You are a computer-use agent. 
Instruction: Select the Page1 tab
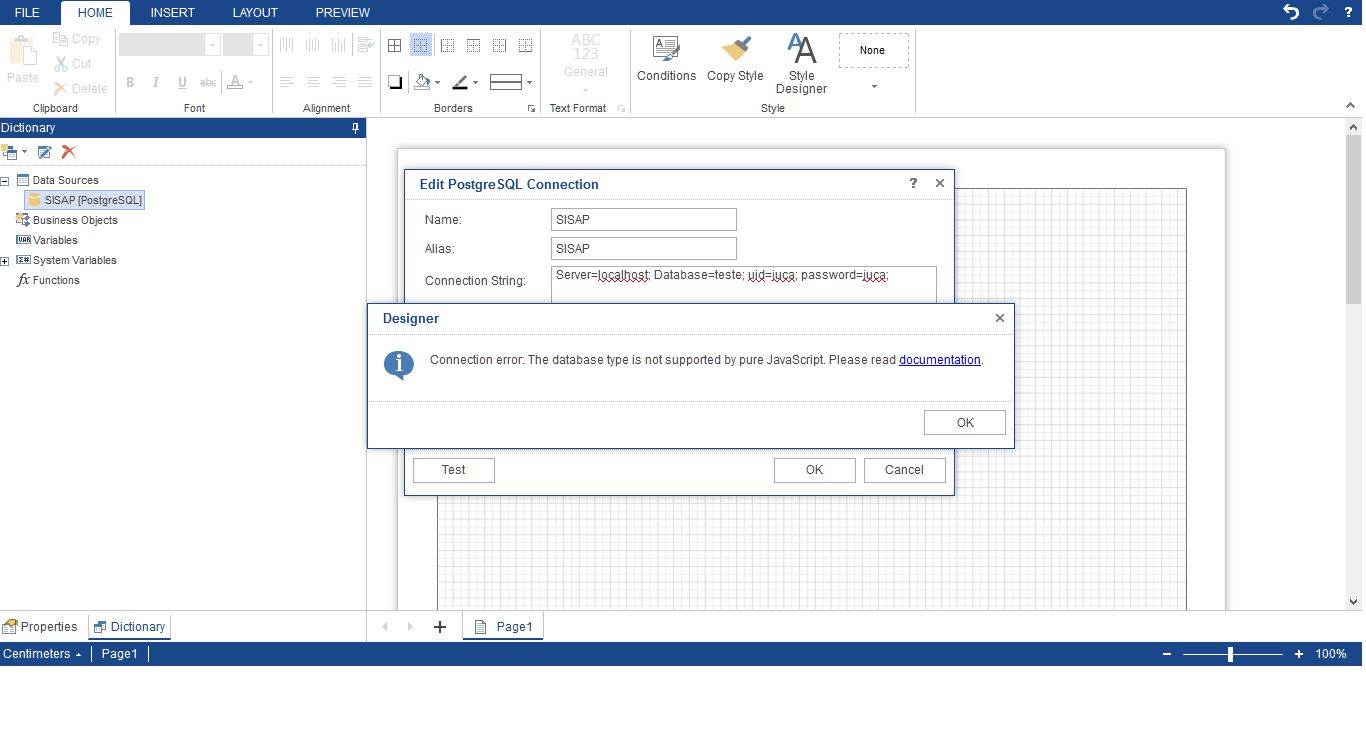(x=503, y=627)
